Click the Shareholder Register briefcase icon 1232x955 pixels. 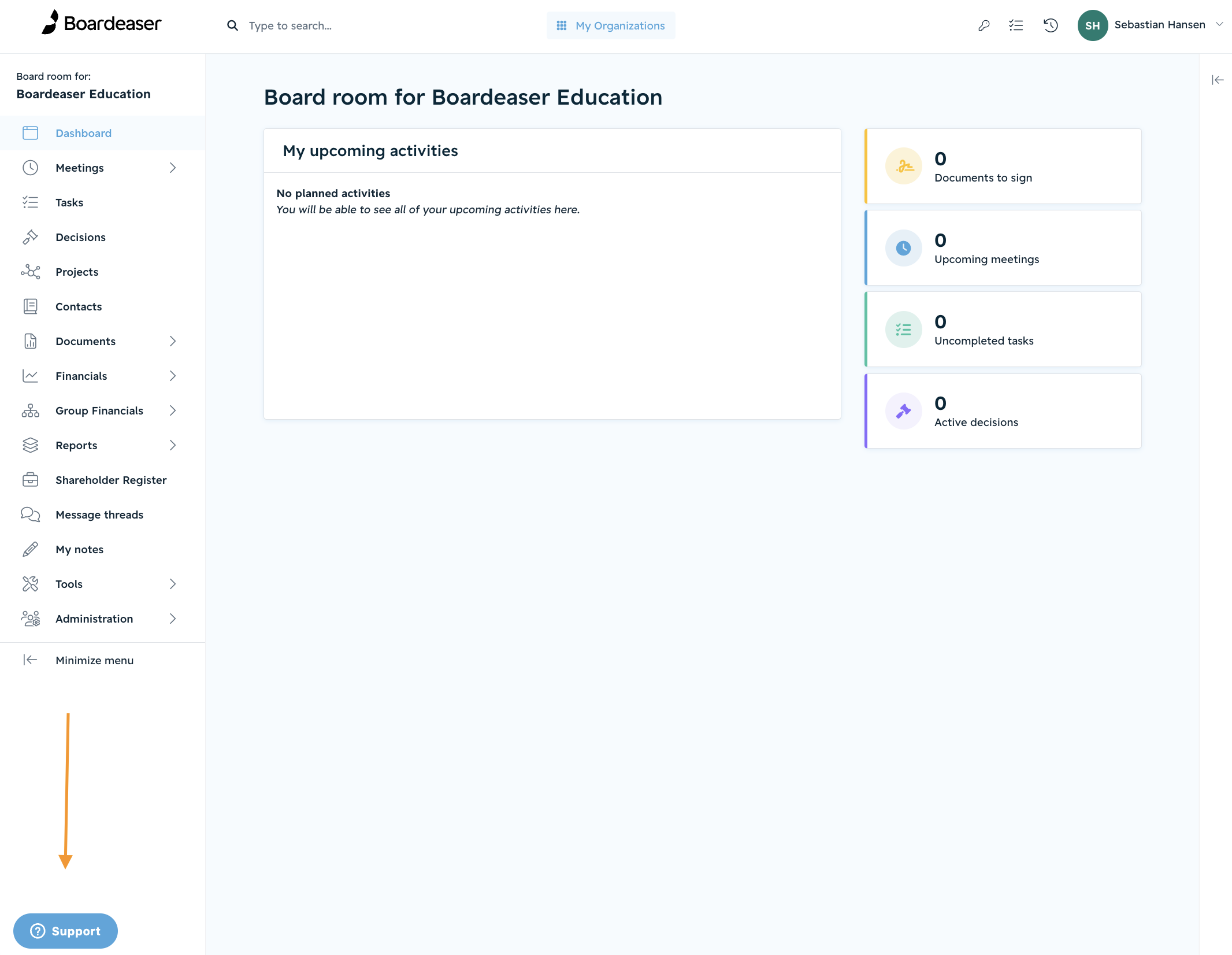pyautogui.click(x=30, y=480)
